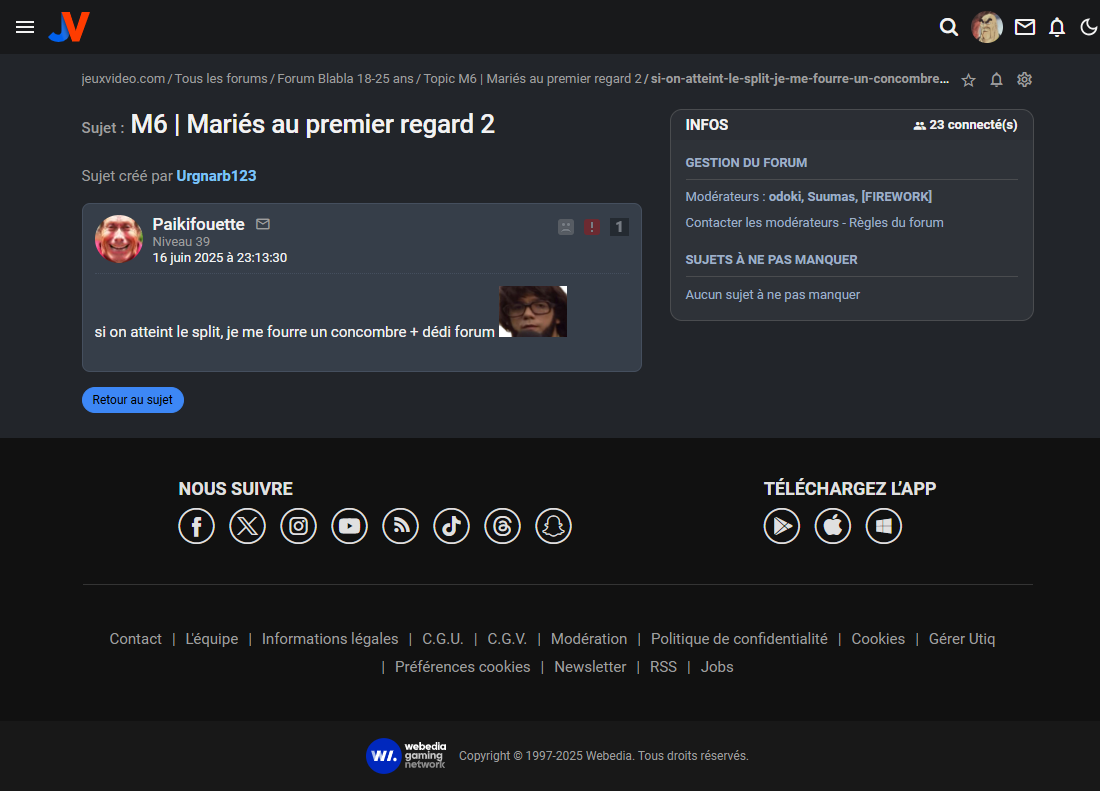Image resolution: width=1100 pixels, height=791 pixels.
Task: Open Urgnarb123 profile link
Action: (216, 176)
